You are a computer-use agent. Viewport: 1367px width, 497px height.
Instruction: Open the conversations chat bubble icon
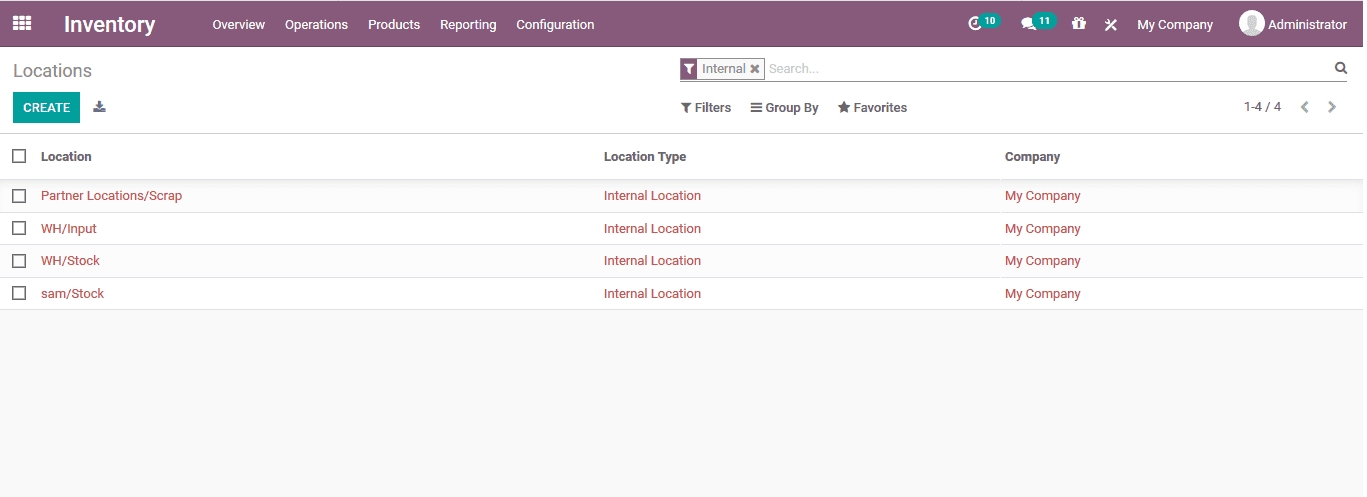[1028, 24]
